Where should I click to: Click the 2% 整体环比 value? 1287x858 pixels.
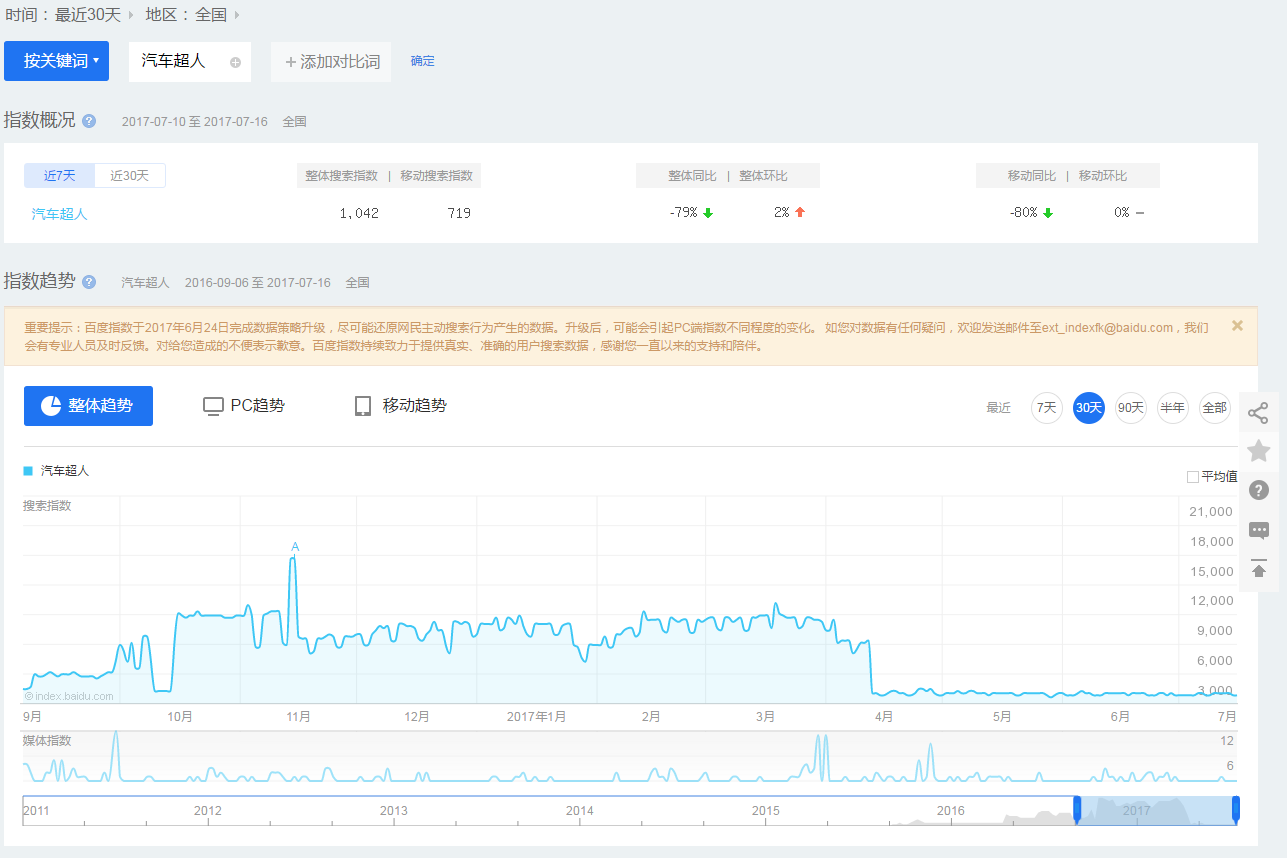781,213
